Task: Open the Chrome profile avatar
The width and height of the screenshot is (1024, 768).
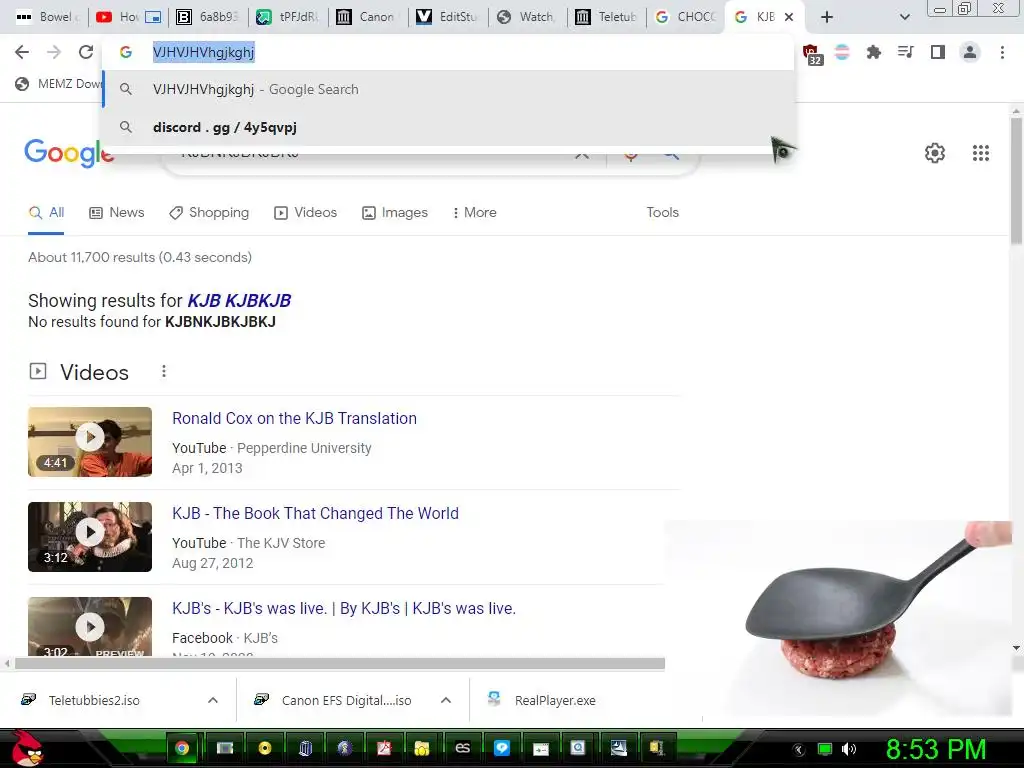Action: coord(970,52)
